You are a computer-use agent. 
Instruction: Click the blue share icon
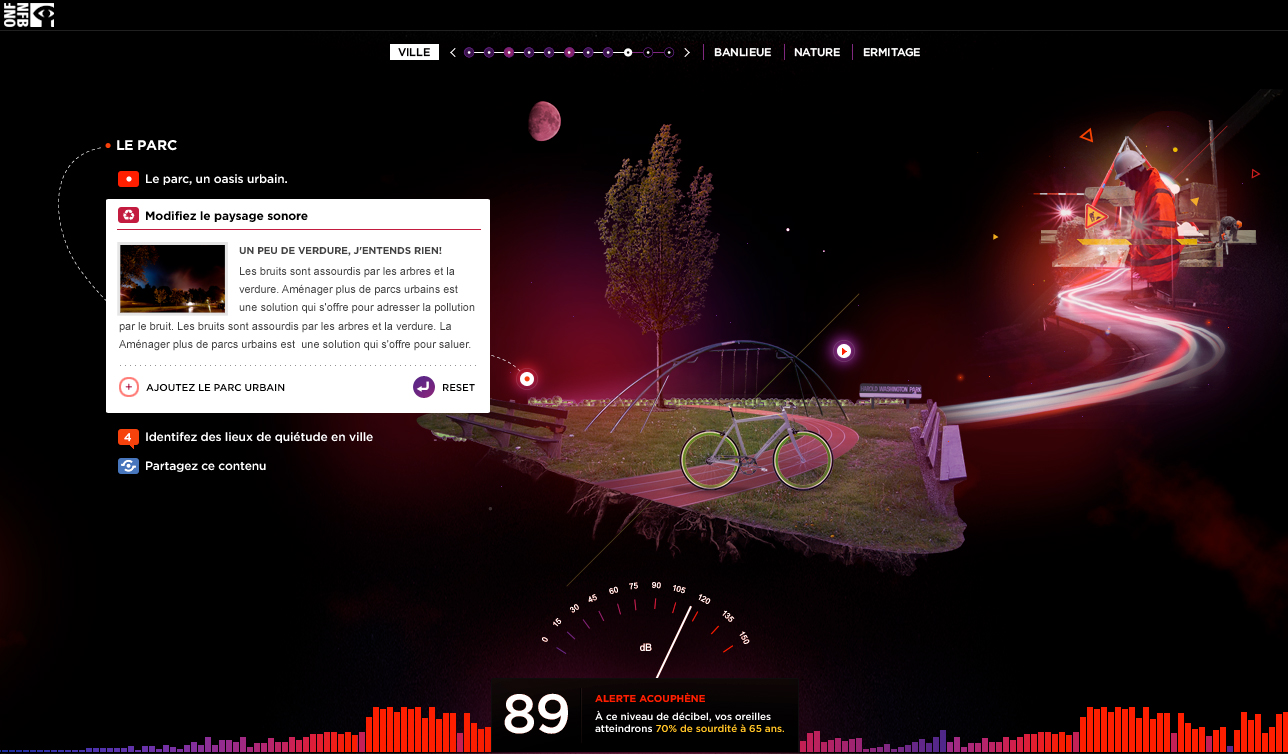click(x=128, y=465)
